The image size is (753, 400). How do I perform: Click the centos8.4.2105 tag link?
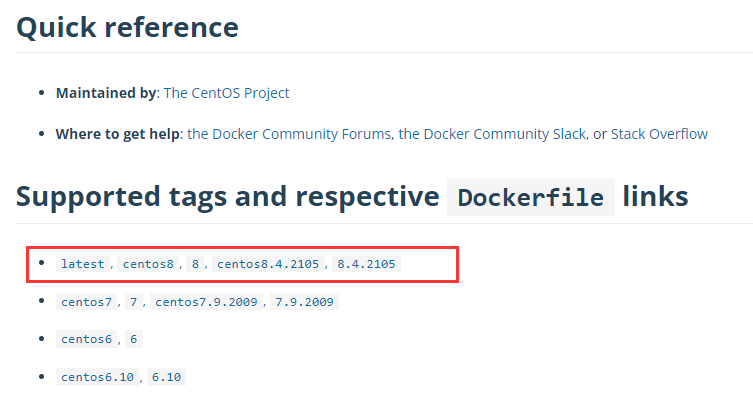(268, 264)
